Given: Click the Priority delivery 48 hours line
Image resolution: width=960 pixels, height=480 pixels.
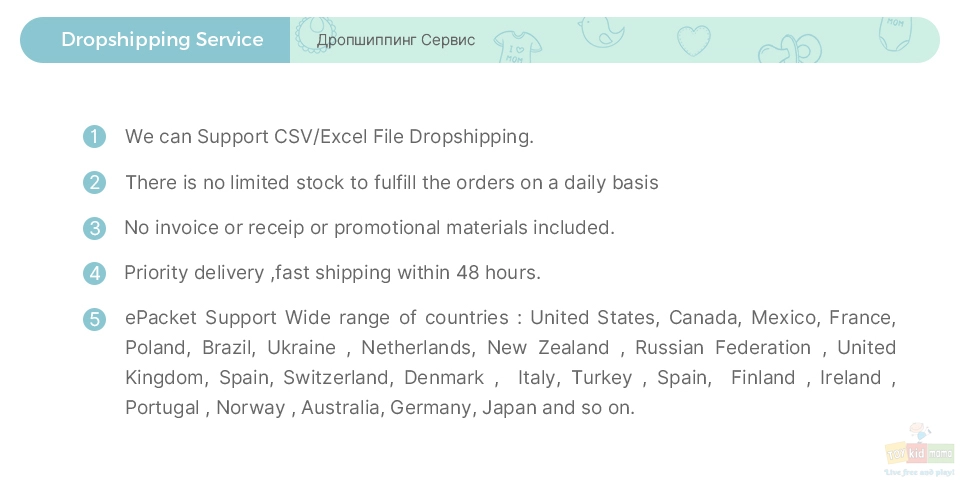Looking at the screenshot, I should pos(332,272).
